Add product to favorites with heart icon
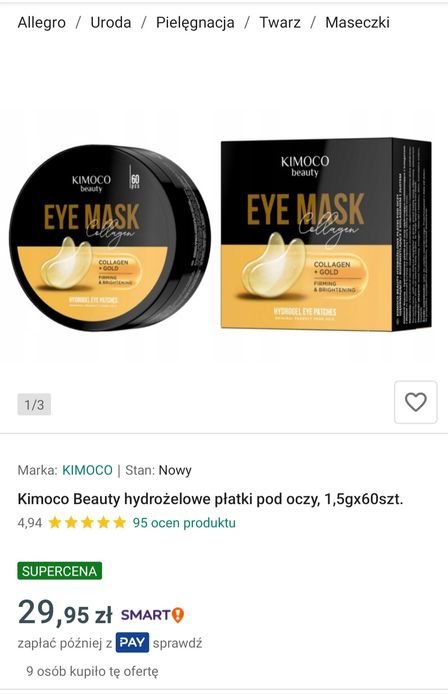 (x=415, y=402)
